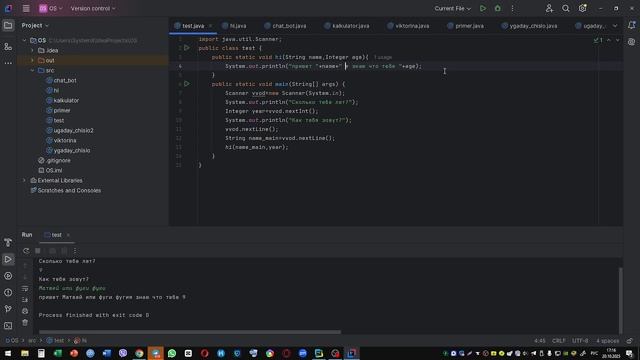The image size is (640, 360).
Task: Open the OS project dropdown
Action: pos(51,8)
